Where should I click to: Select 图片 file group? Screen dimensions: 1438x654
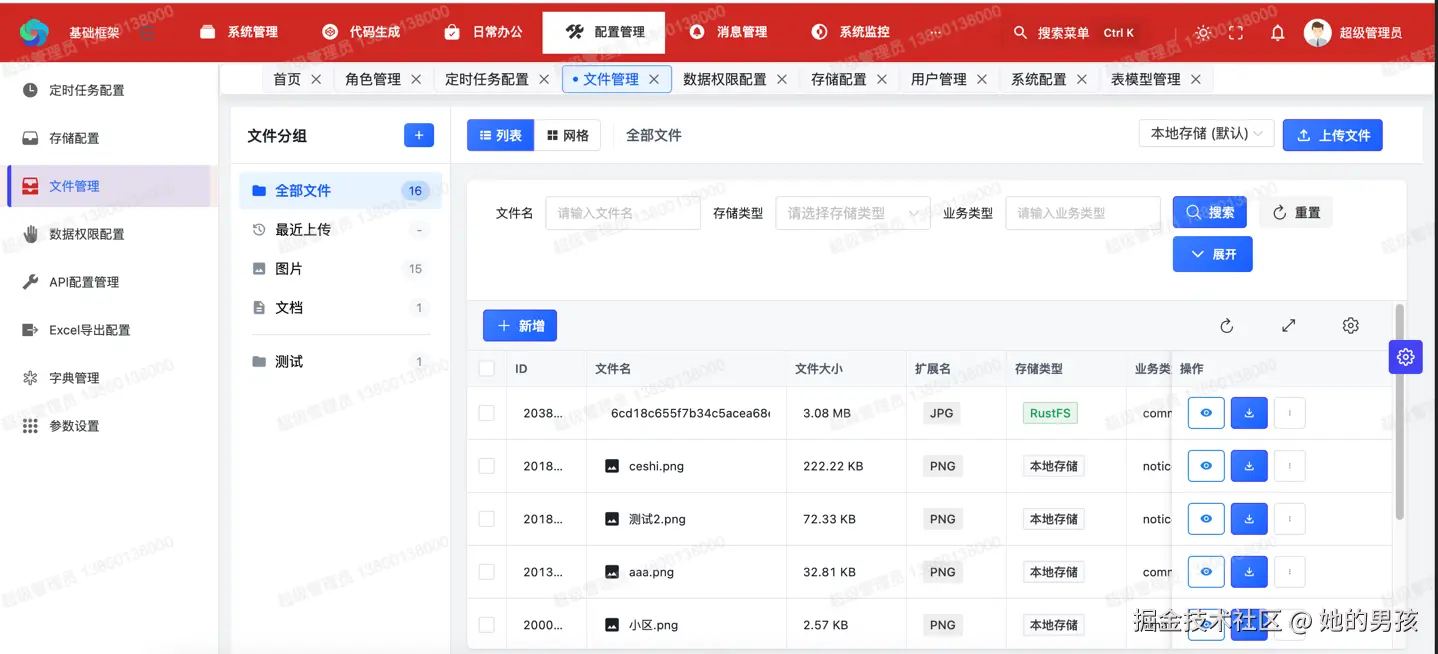(340, 269)
